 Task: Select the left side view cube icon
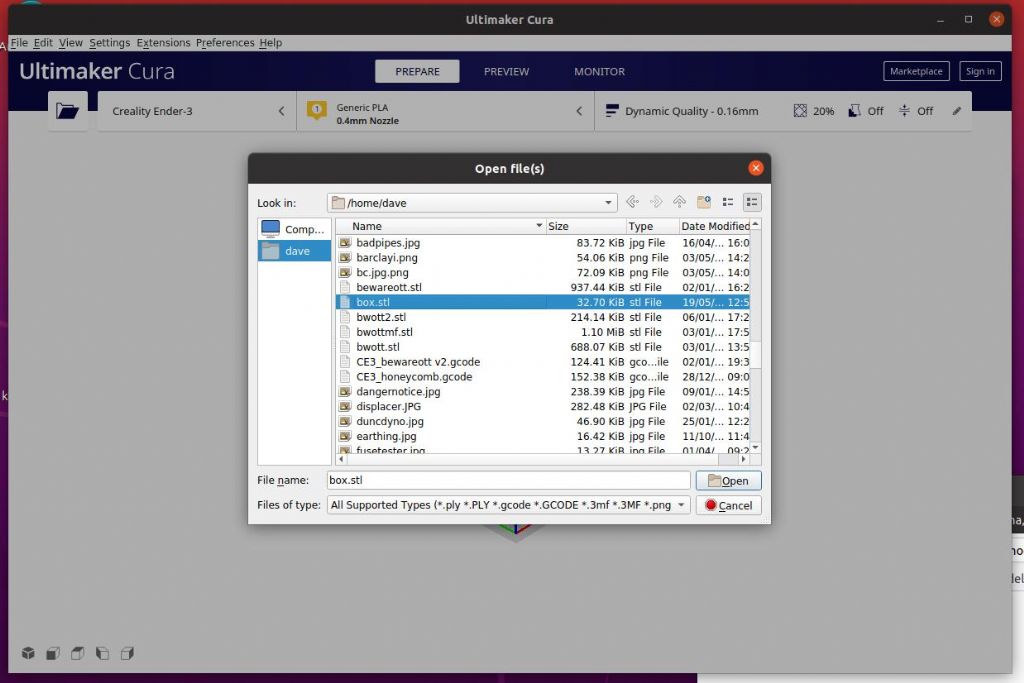(x=103, y=653)
